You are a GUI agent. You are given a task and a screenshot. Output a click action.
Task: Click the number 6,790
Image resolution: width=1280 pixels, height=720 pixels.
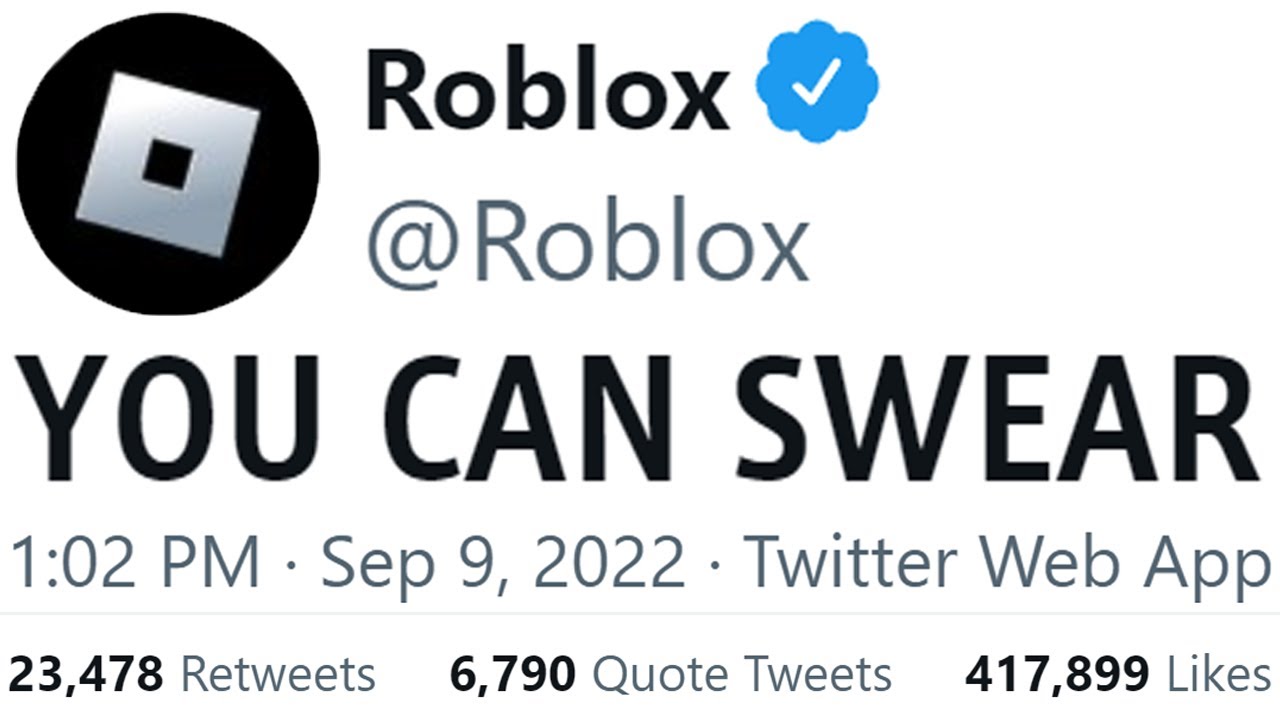pyautogui.click(x=513, y=676)
